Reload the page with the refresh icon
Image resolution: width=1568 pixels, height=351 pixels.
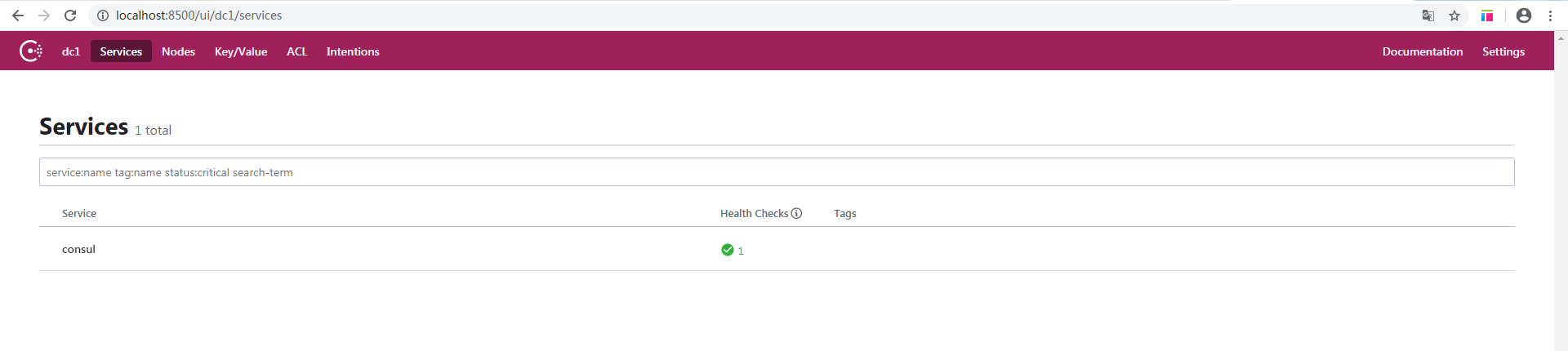coord(70,16)
